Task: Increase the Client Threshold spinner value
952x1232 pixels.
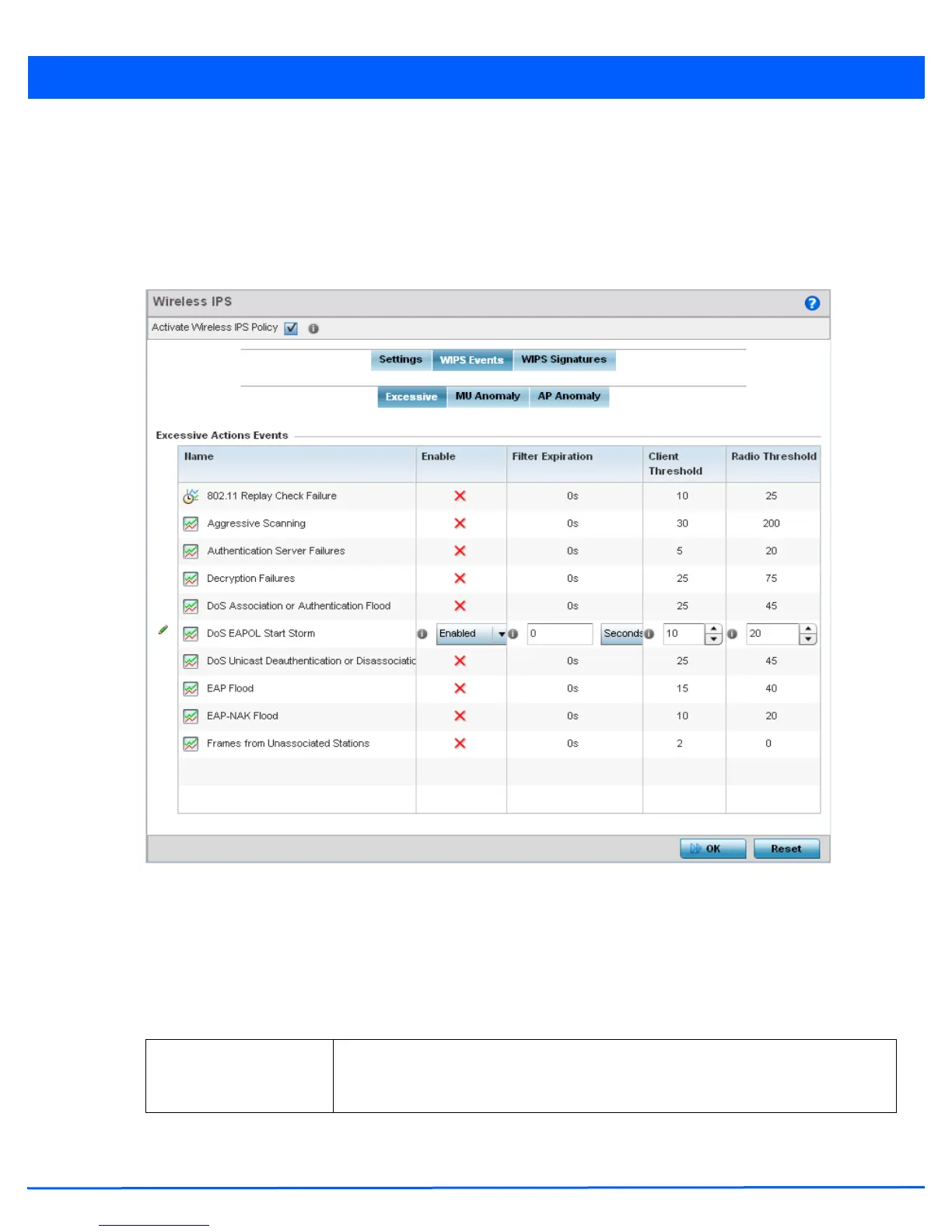Action: 713,629
